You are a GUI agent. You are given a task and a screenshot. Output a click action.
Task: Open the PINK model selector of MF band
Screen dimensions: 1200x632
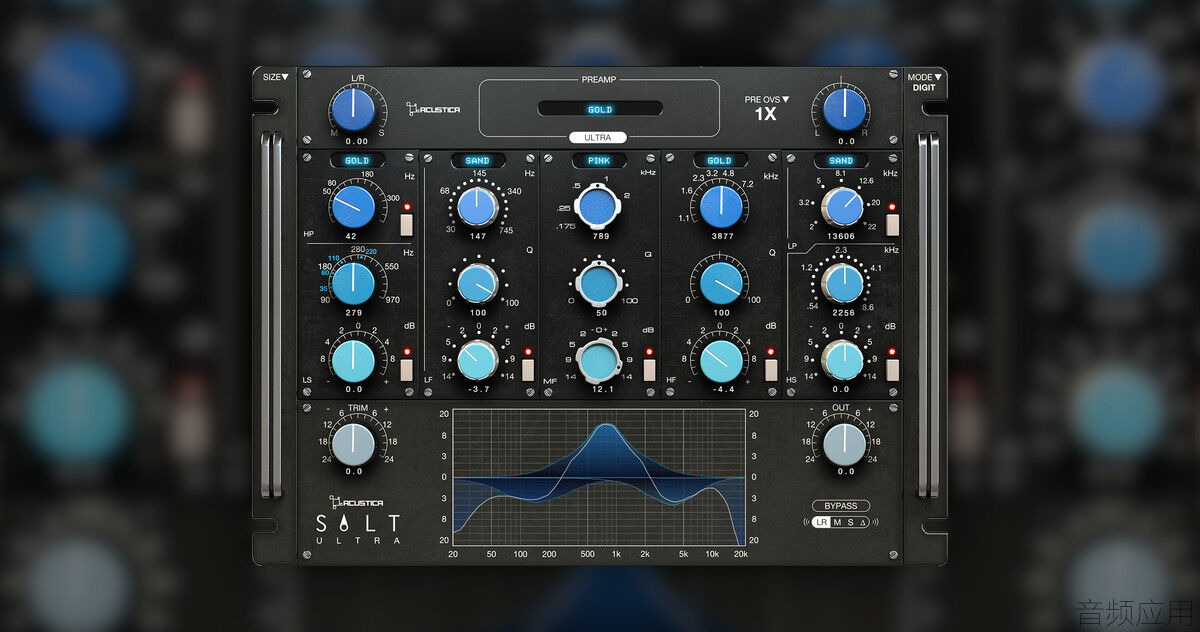599,160
